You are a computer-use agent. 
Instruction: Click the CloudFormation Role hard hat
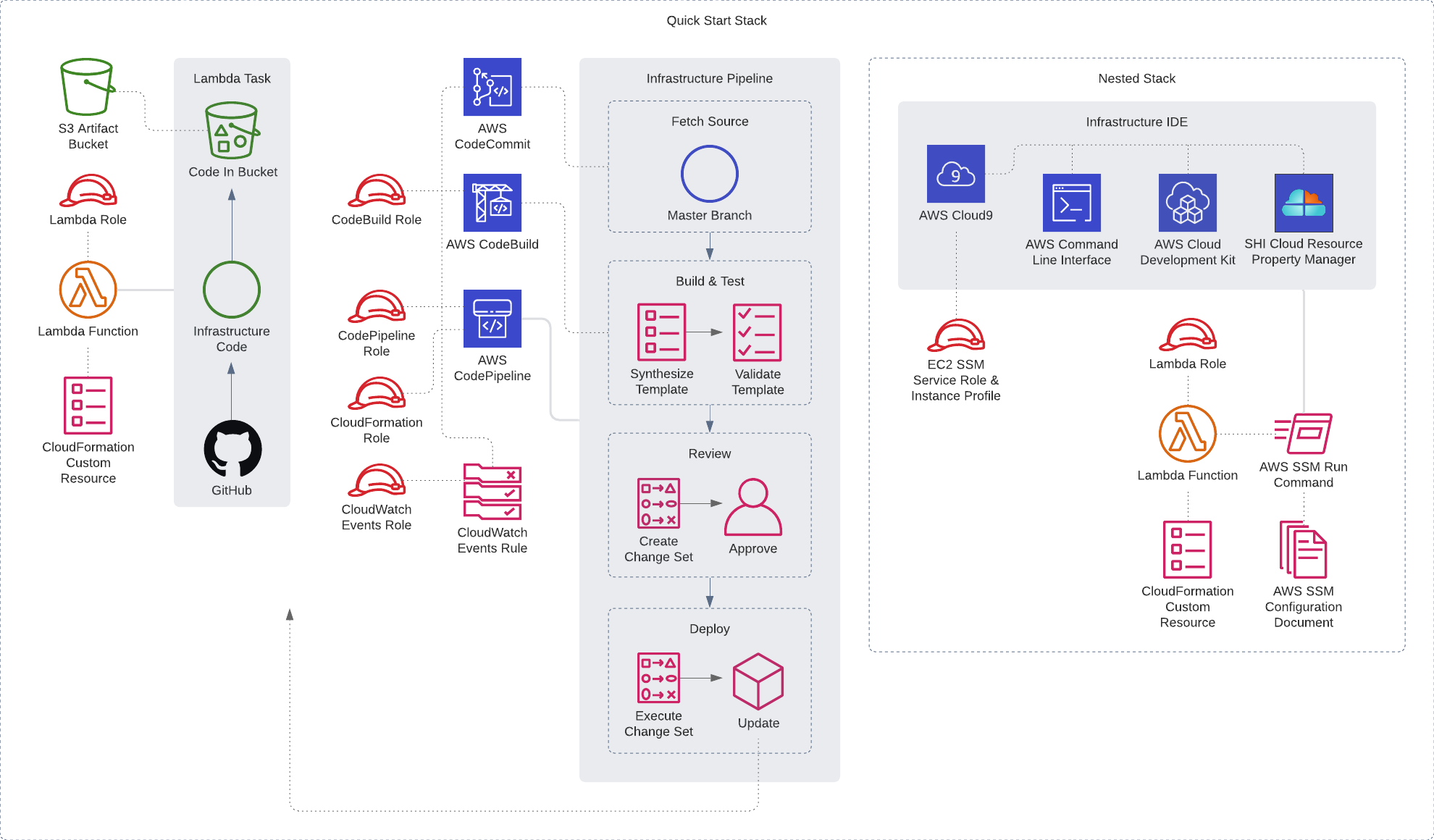[377, 393]
